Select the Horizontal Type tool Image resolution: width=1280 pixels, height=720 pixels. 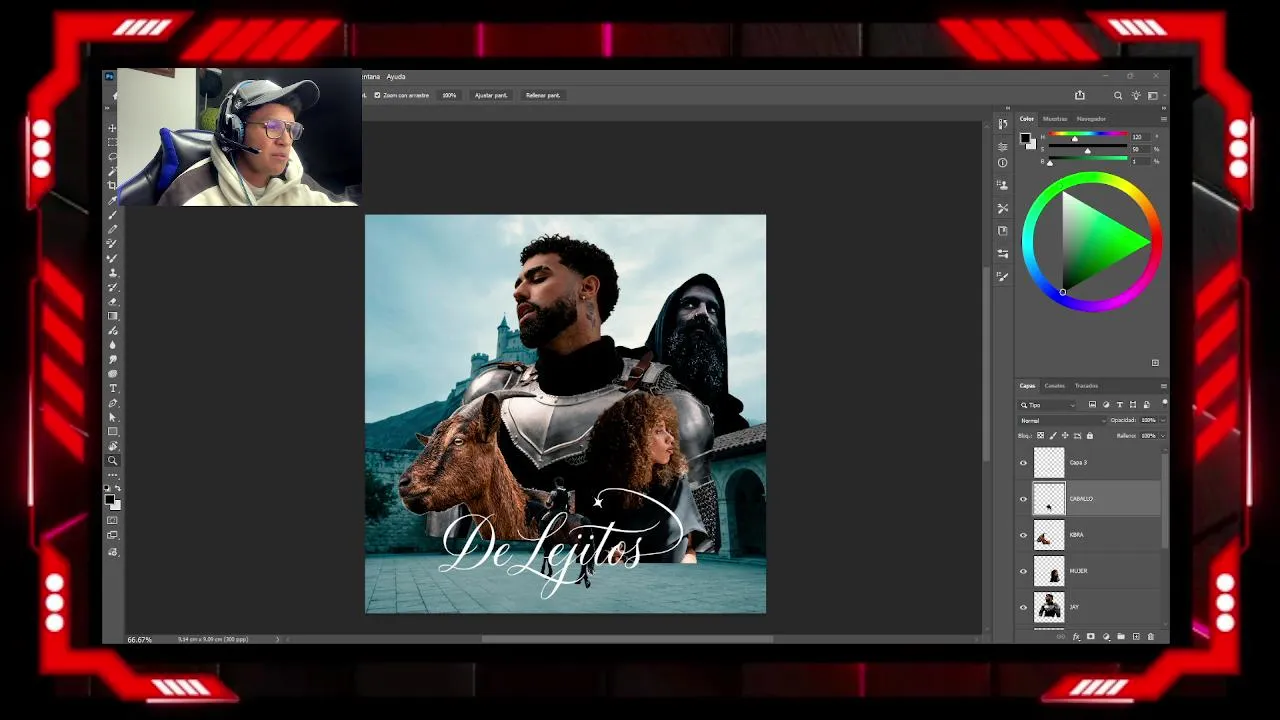point(112,388)
